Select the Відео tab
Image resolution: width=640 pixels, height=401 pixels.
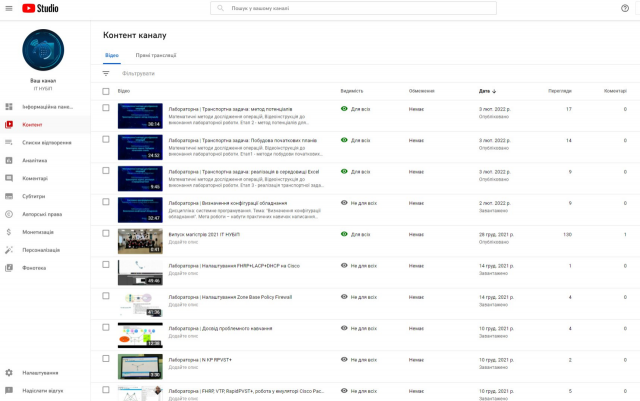[111, 55]
